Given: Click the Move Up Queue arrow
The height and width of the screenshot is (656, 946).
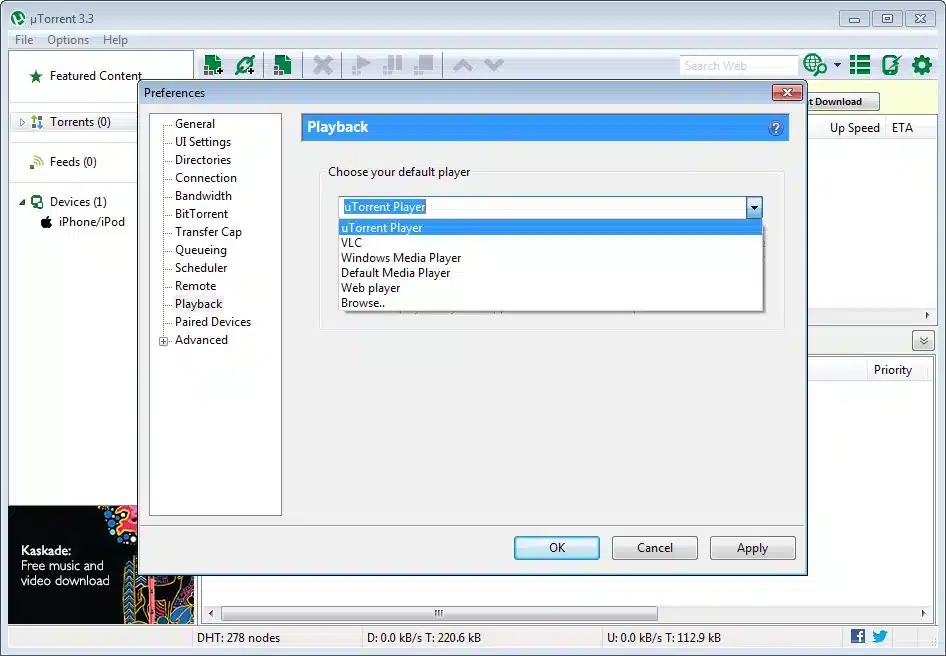Looking at the screenshot, I should click(463, 65).
